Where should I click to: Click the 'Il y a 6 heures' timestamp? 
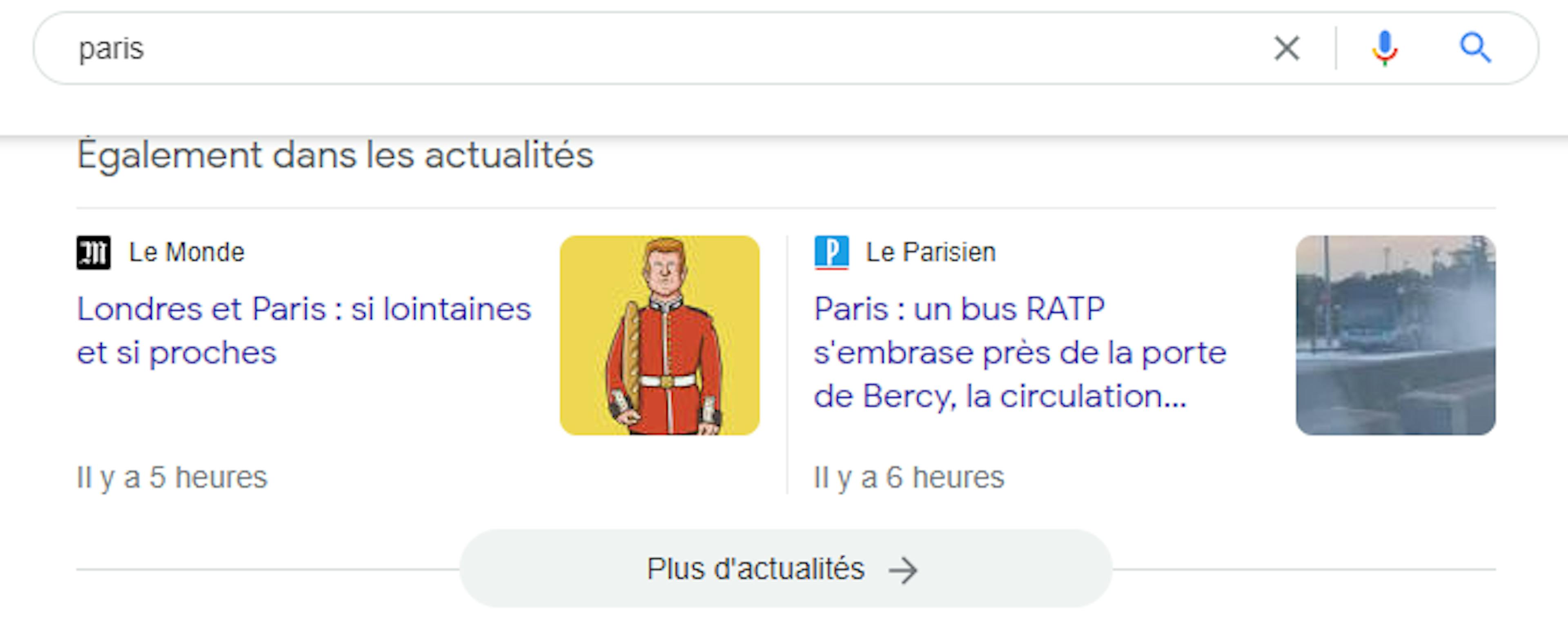click(x=908, y=478)
